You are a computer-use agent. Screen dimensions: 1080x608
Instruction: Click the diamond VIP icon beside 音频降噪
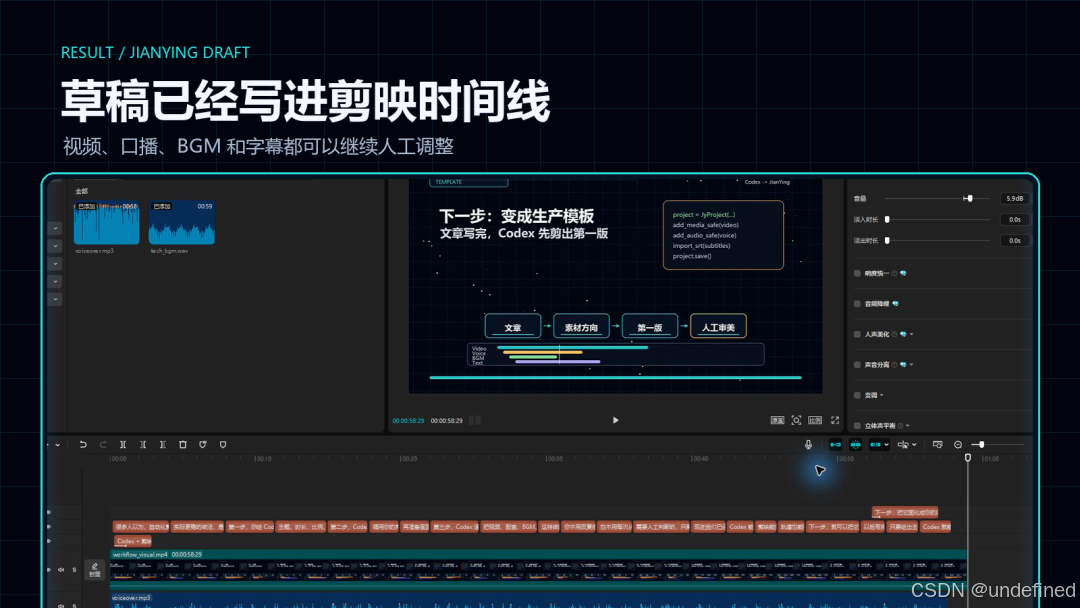pos(895,304)
